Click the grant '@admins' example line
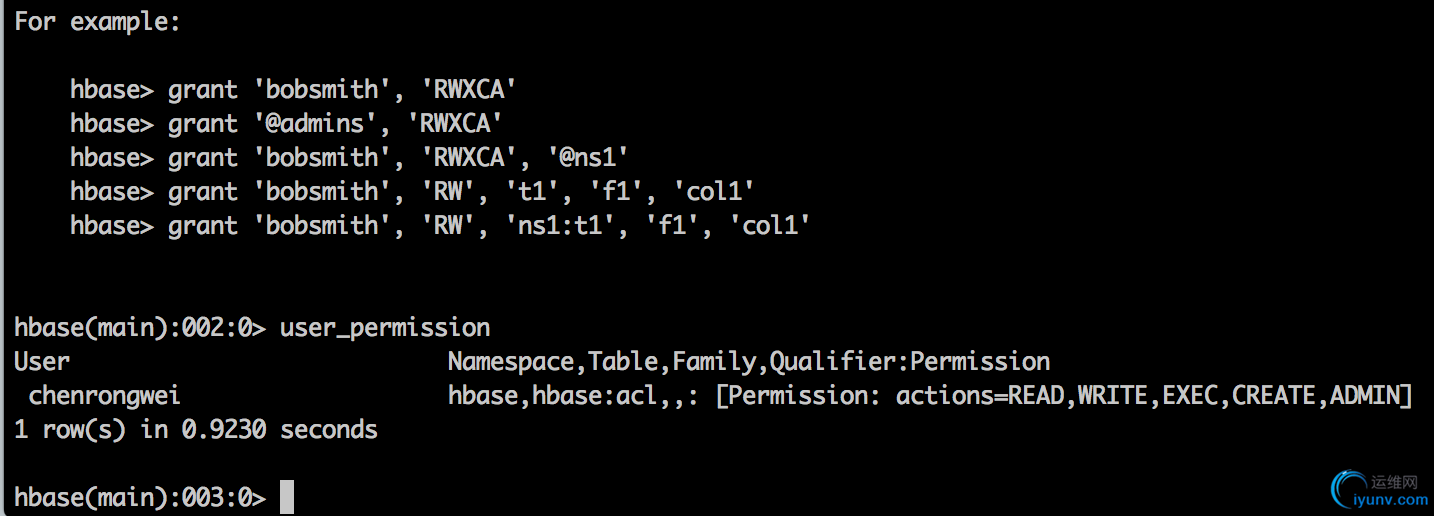1434x516 pixels. [286, 124]
